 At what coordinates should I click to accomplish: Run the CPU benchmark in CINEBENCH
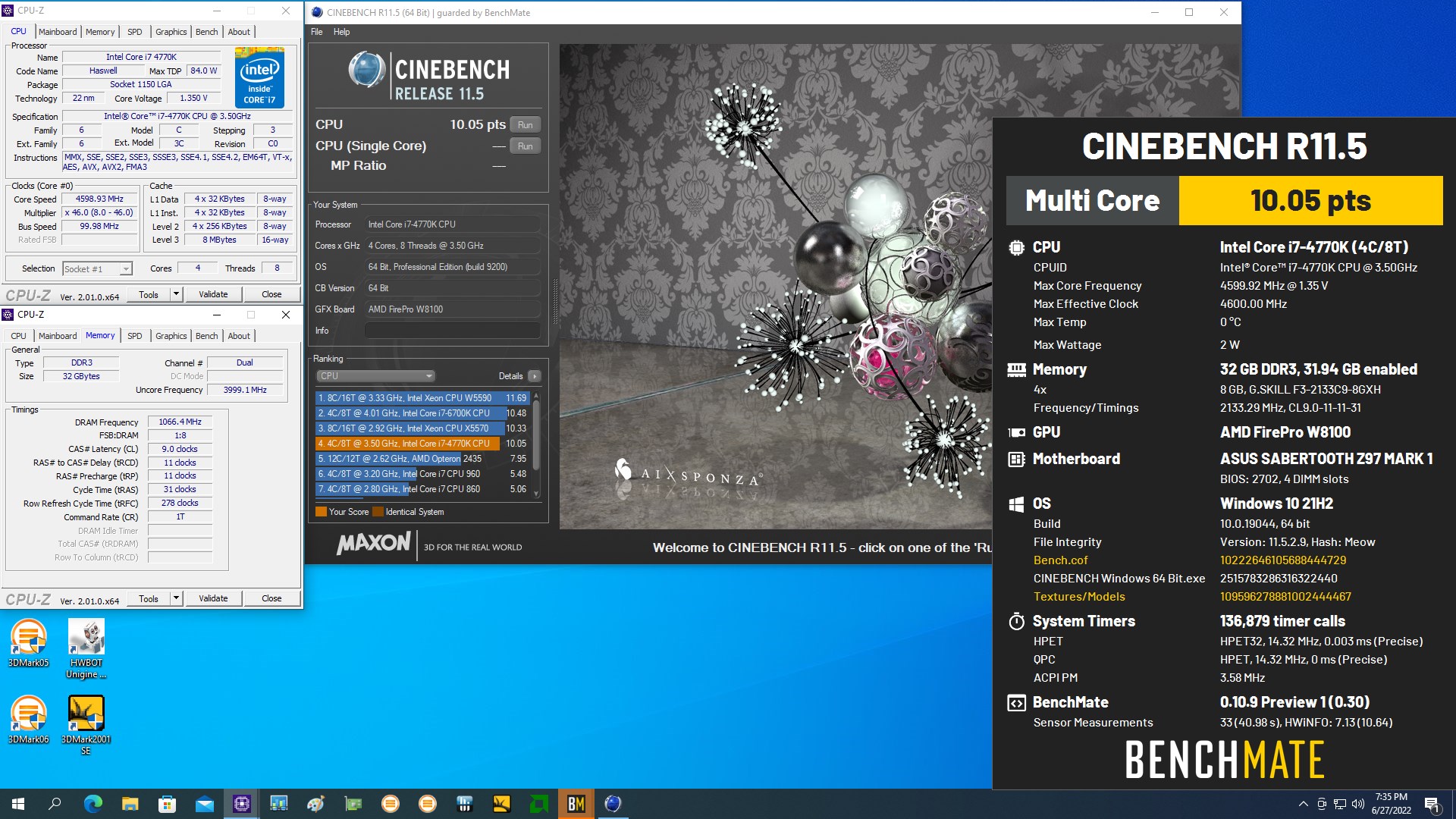[526, 125]
